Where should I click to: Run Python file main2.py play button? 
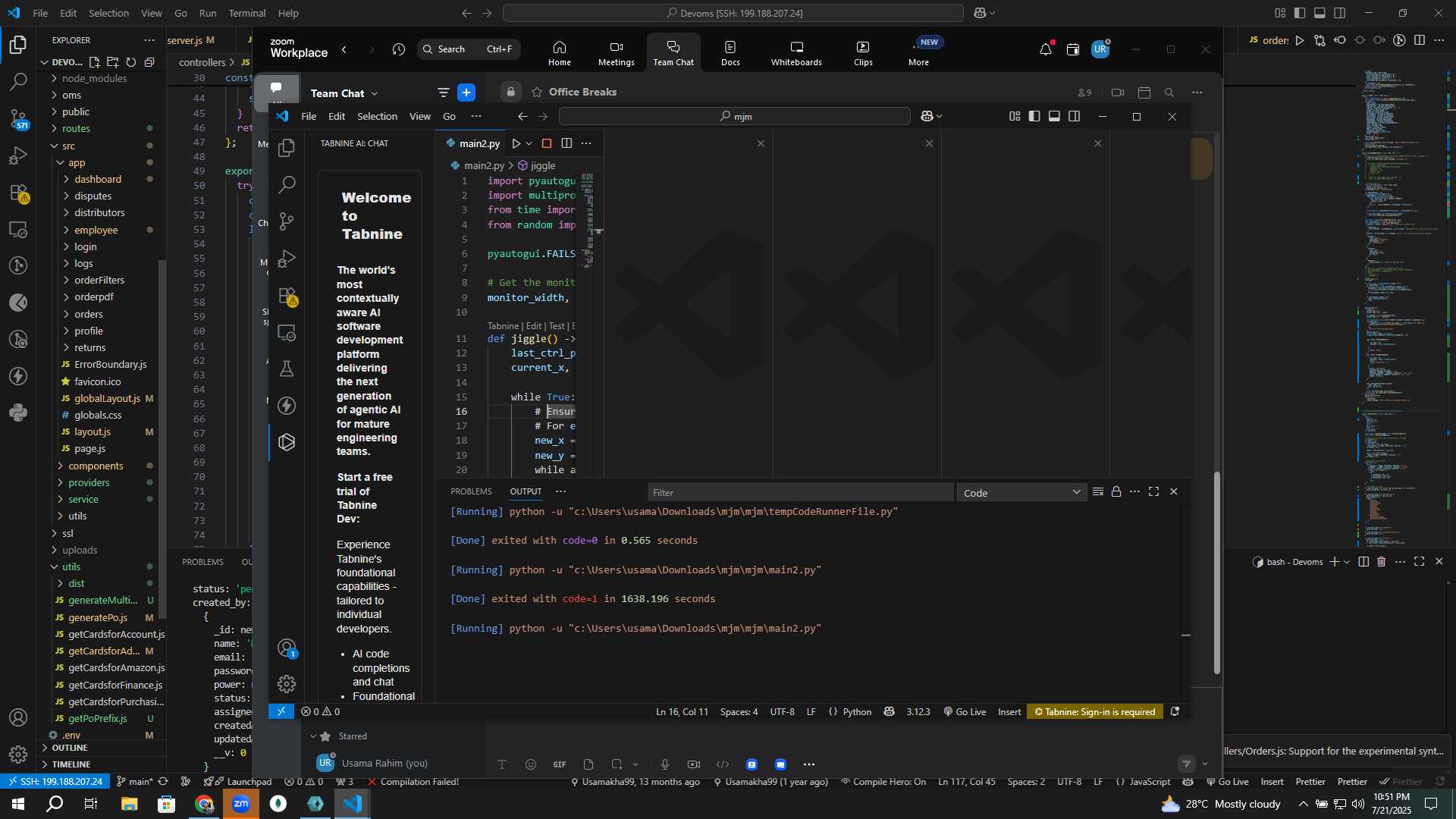click(x=516, y=143)
